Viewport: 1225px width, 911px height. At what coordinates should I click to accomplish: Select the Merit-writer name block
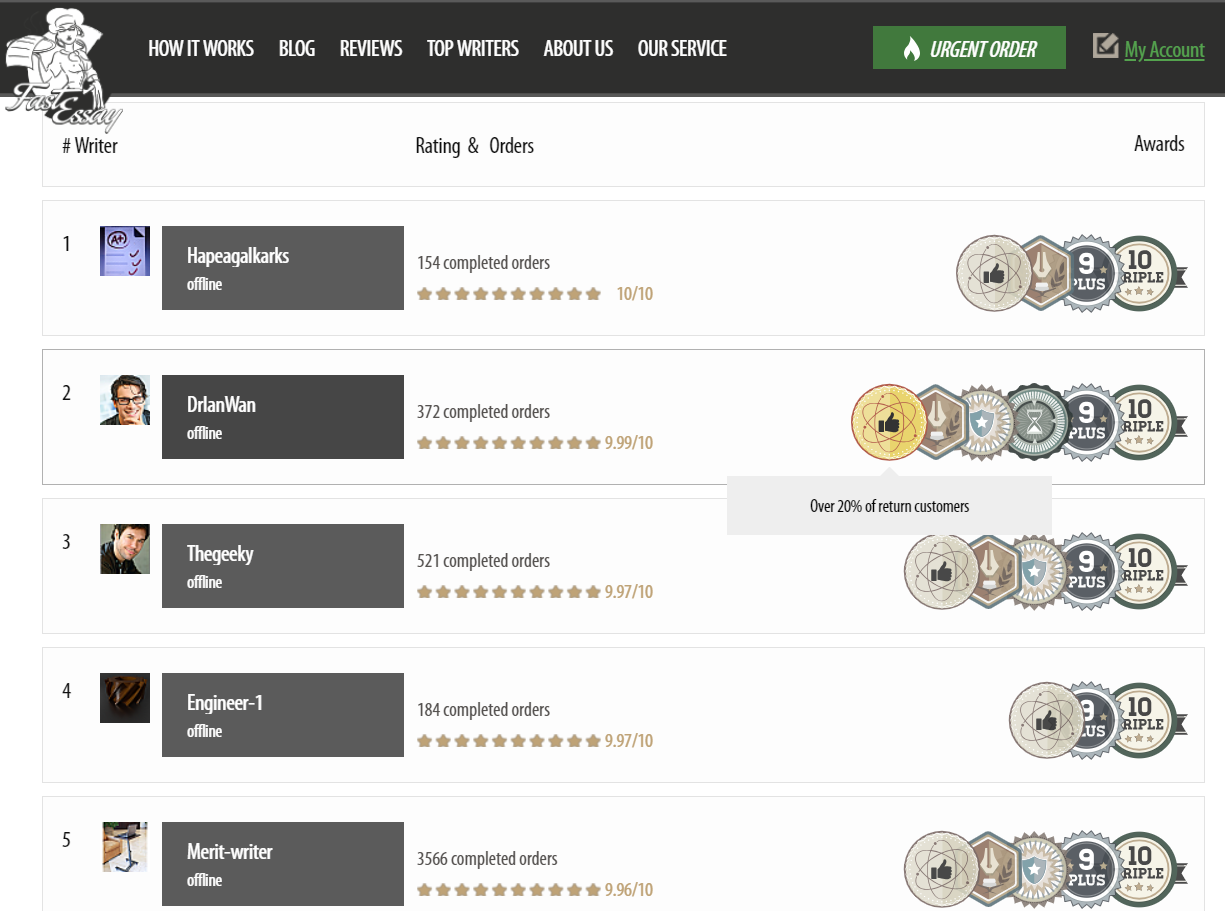tap(283, 864)
